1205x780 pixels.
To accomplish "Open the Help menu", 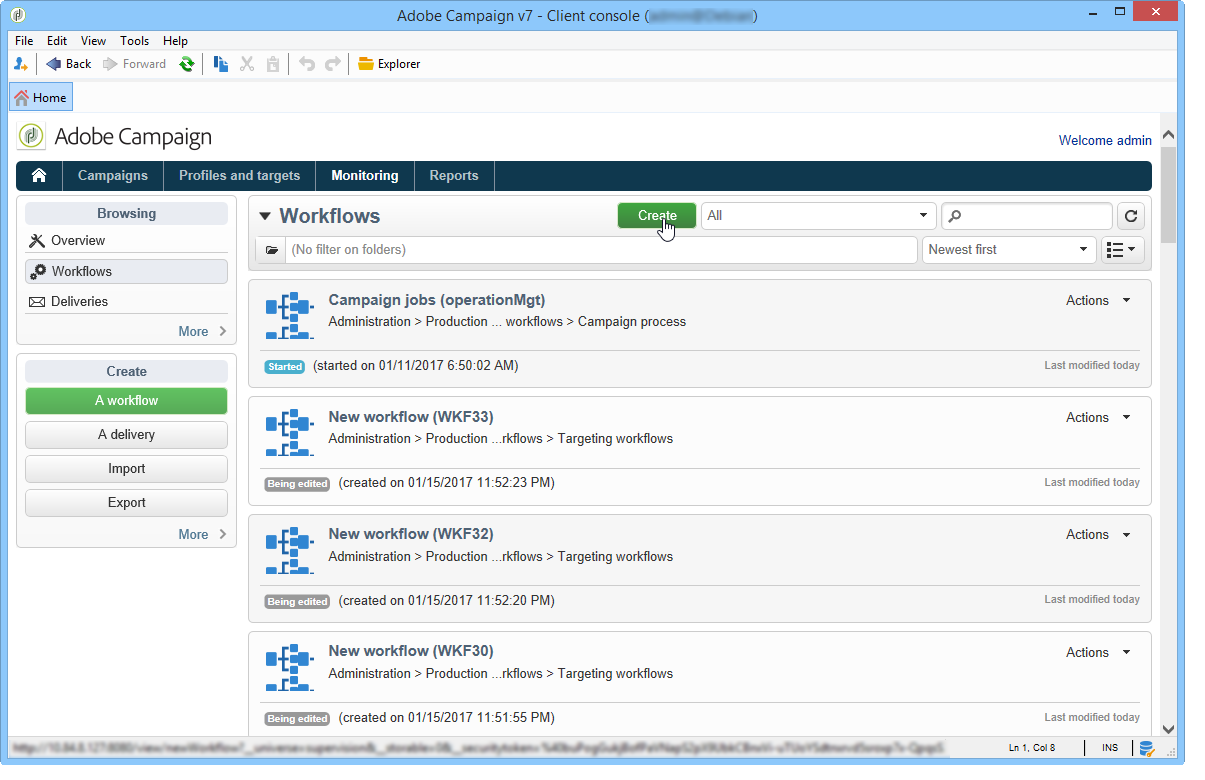I will (176, 41).
